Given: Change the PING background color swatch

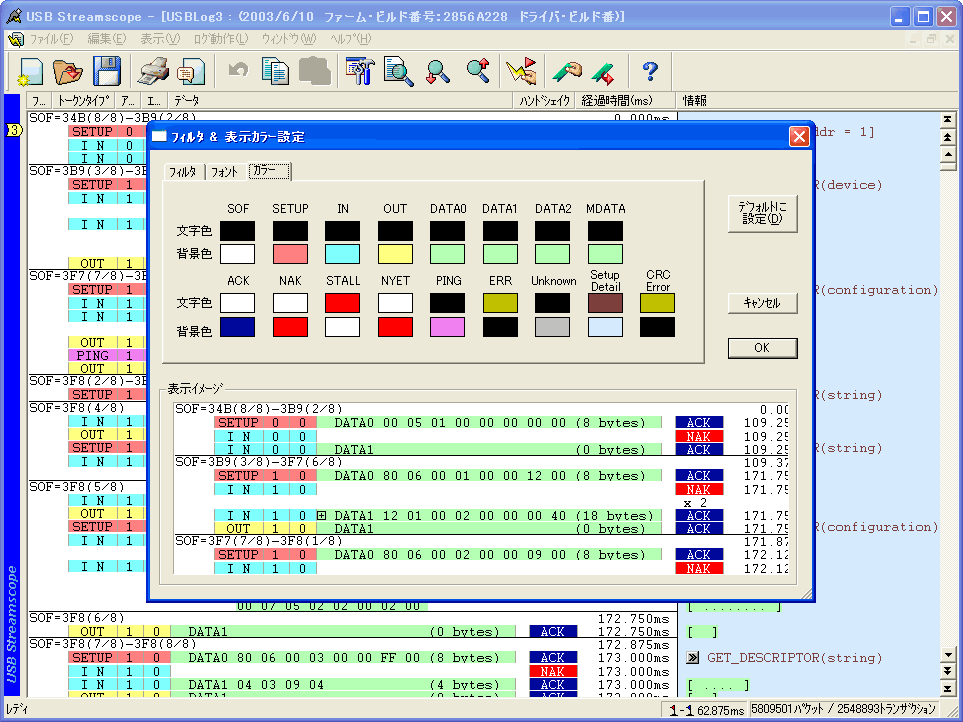Looking at the screenshot, I should tap(447, 327).
